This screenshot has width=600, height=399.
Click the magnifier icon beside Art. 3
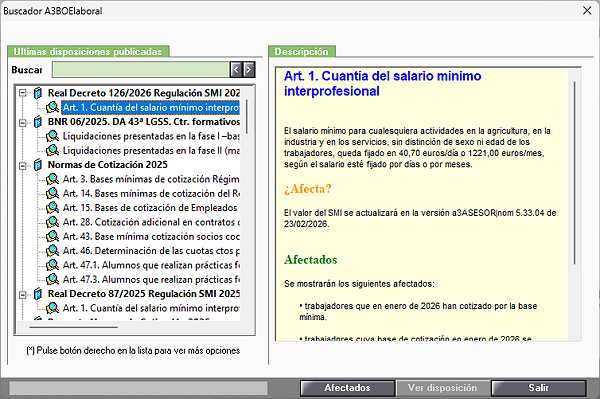coord(52,179)
